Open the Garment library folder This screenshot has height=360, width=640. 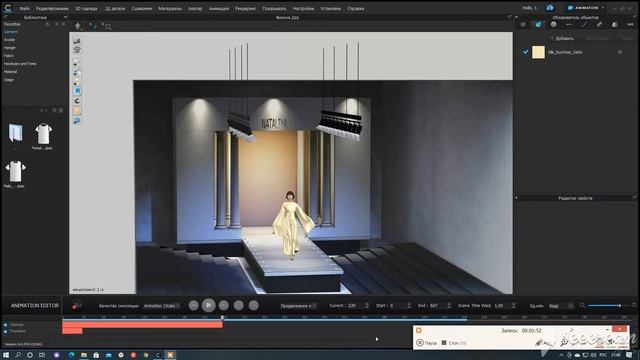click(x=11, y=32)
